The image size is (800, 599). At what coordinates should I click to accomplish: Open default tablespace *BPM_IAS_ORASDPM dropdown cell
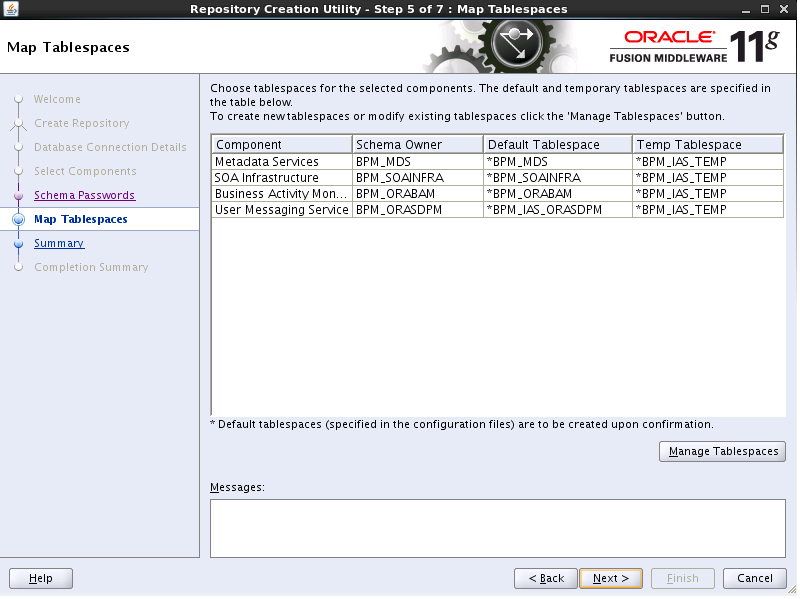click(559, 210)
